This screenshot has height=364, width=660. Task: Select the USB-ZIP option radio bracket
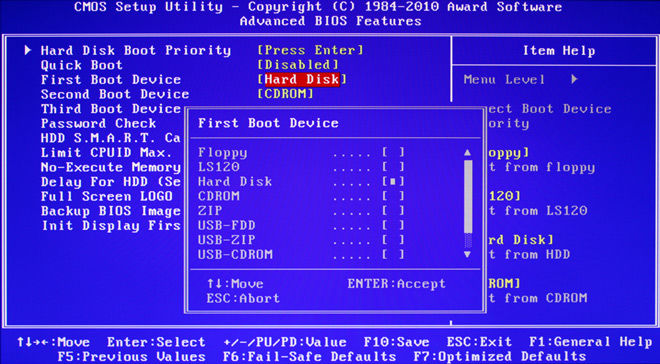click(x=393, y=240)
